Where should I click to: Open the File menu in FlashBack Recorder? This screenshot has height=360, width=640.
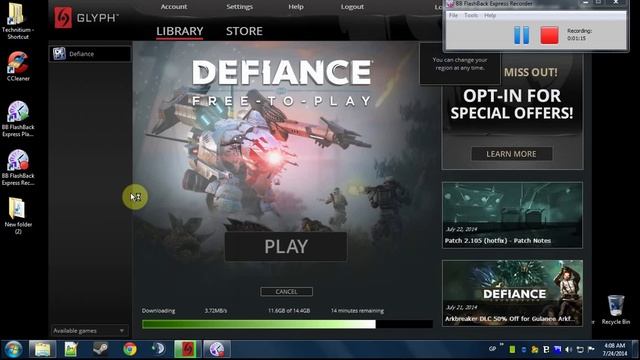coord(453,15)
